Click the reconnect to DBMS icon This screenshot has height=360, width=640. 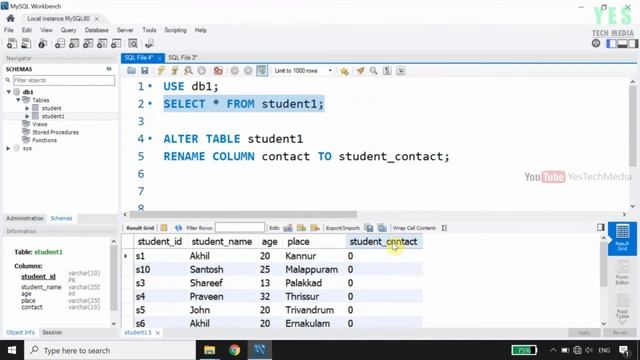149,43
